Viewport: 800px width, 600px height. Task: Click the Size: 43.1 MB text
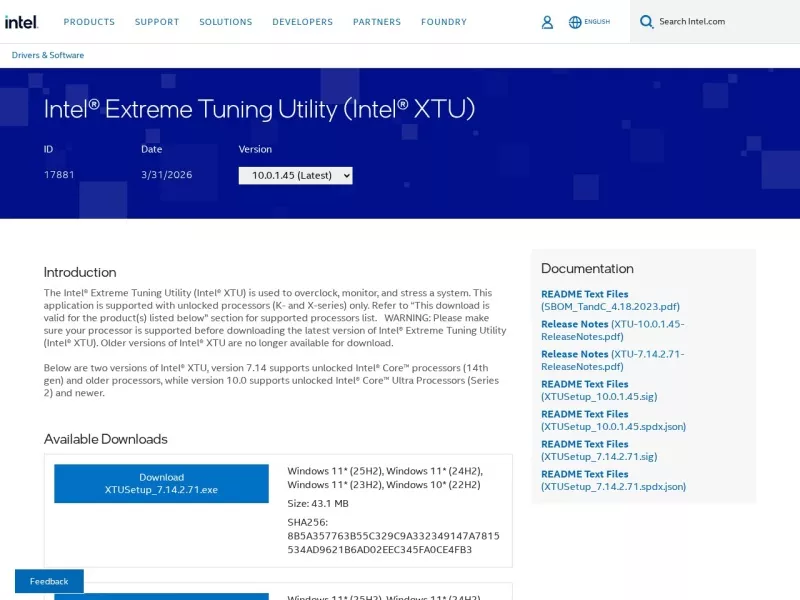coord(318,504)
